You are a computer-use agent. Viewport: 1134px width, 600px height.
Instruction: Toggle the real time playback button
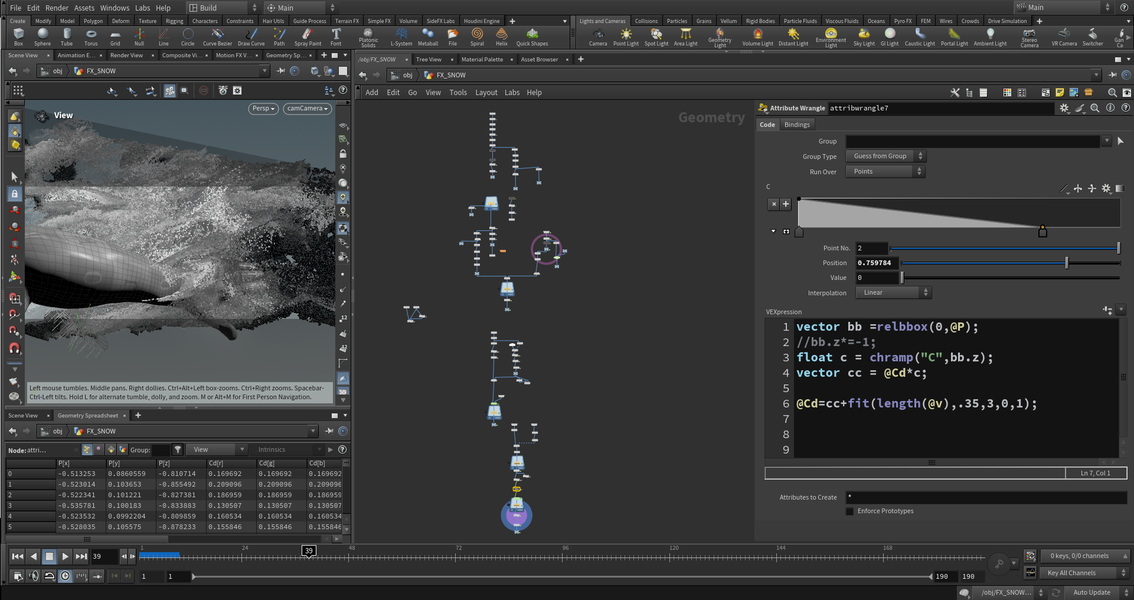65,575
